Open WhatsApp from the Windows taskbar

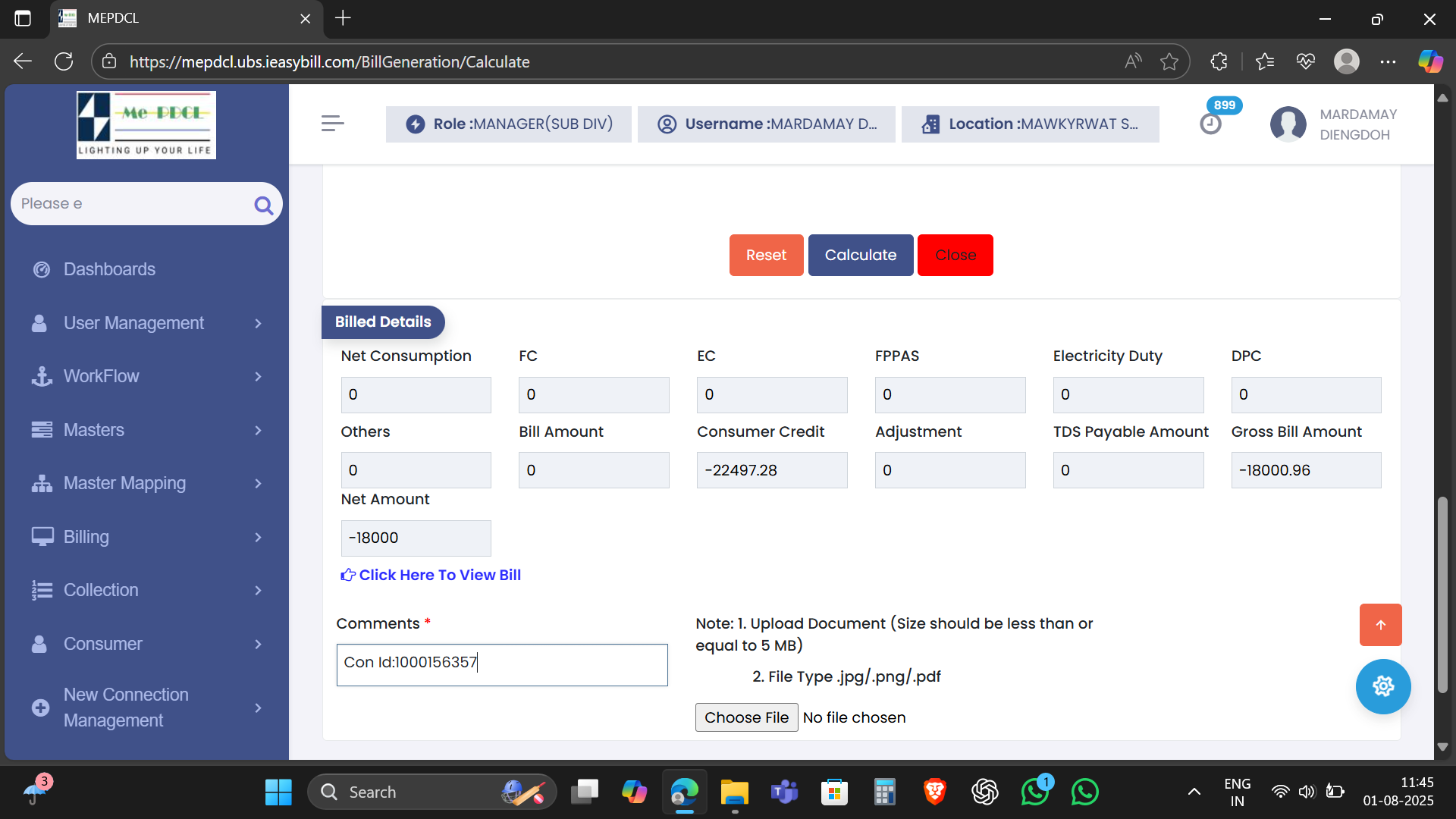click(x=1084, y=792)
